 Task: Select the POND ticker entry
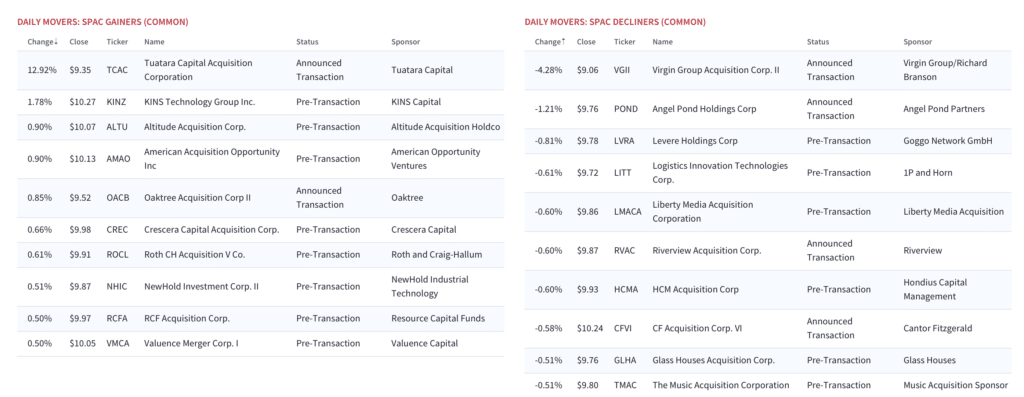626,109
